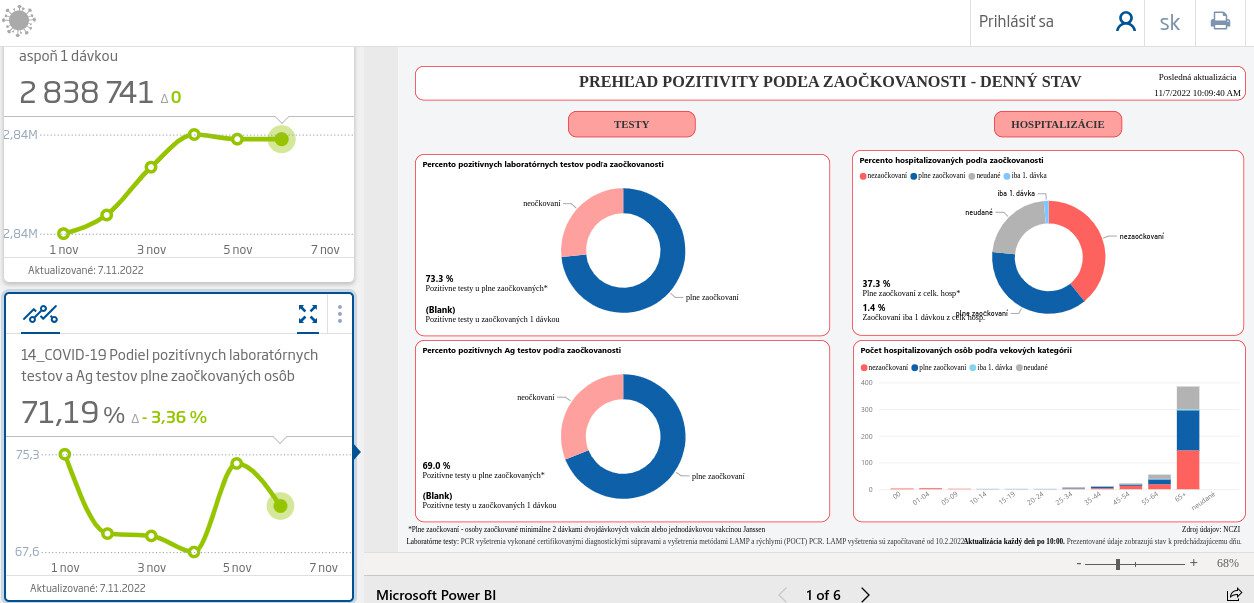This screenshot has width=1254, height=603.
Task: Open the sk language selector
Action: [x=1169, y=22]
